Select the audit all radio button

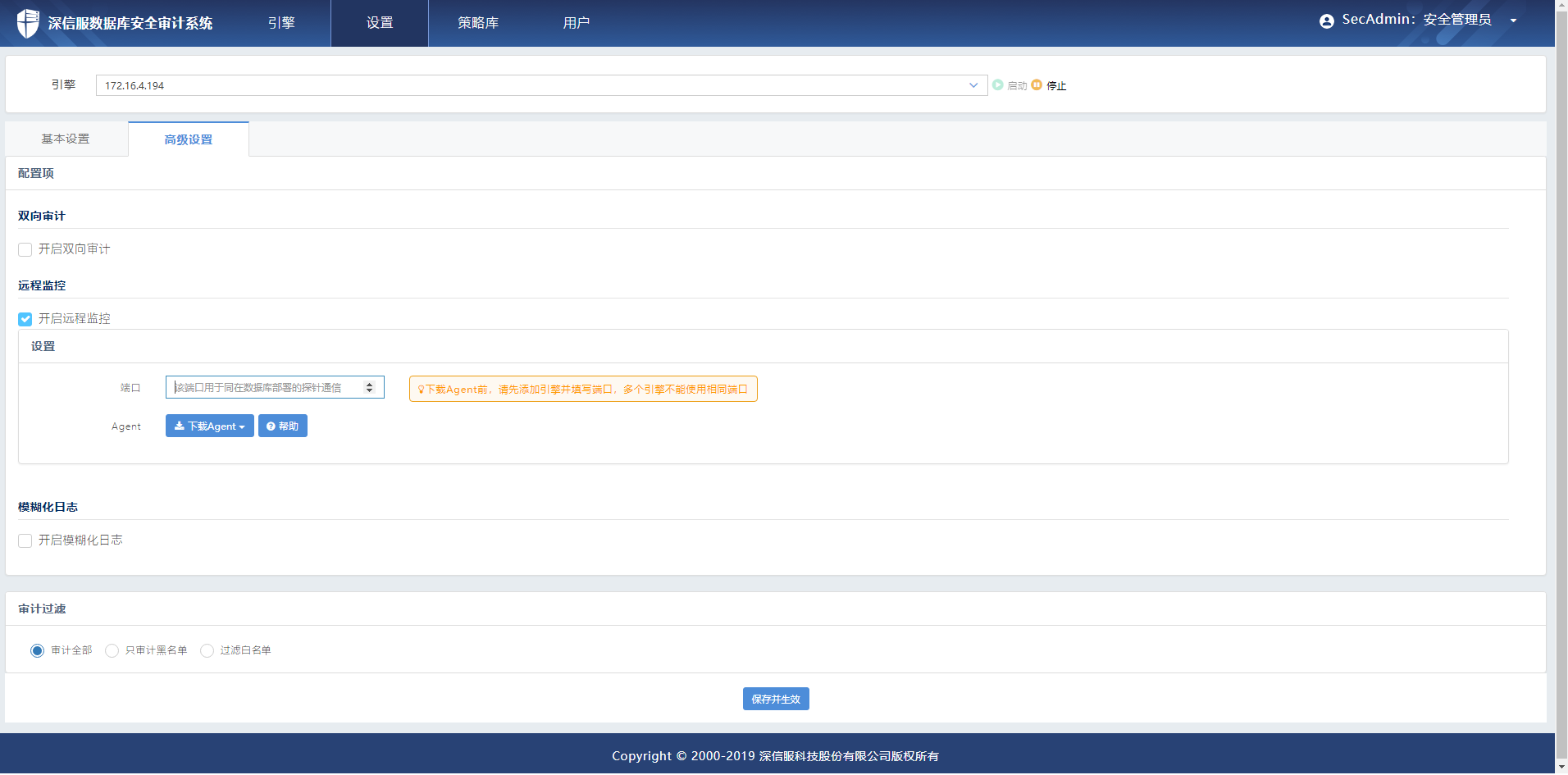tap(37, 650)
